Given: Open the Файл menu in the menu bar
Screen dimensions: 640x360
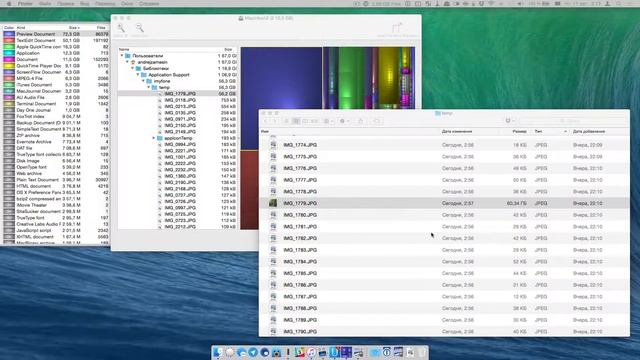Looking at the screenshot, I should tap(45, 4).
